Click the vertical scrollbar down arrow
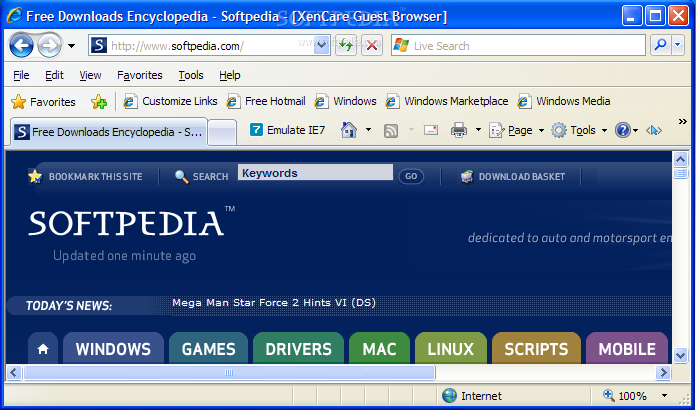This screenshot has width=696, height=410. click(680, 355)
